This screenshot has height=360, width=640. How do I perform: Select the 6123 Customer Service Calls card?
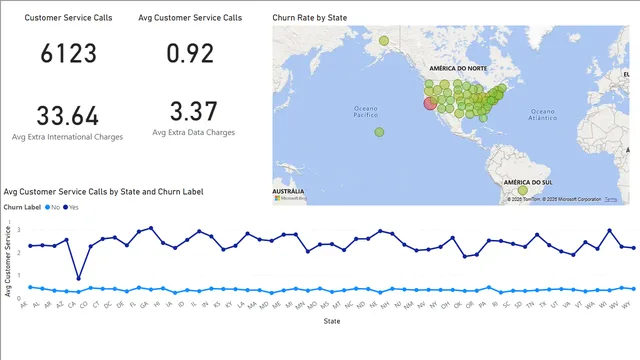[68, 53]
